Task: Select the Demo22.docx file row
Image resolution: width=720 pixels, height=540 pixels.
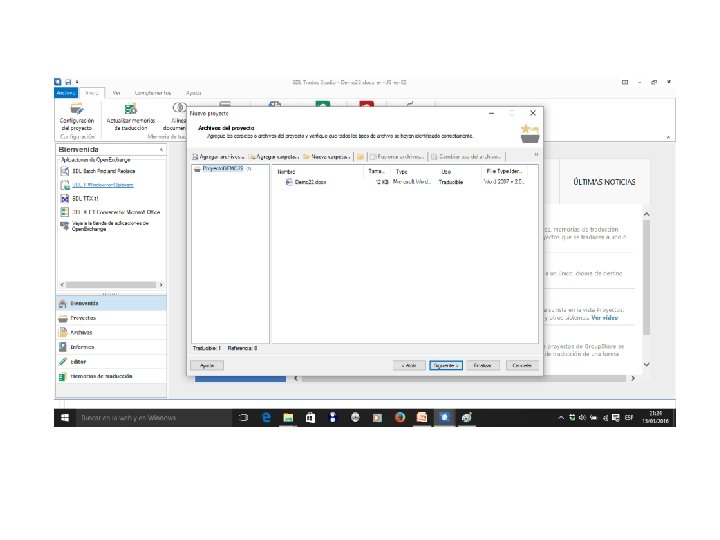Action: point(404,182)
